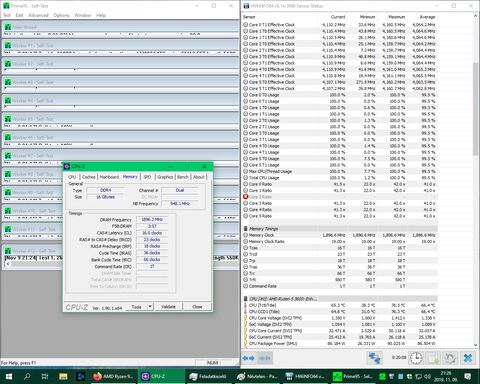Click sensor icon beside Total CPU Usage
This screenshot has height=384, width=480.
246,178
